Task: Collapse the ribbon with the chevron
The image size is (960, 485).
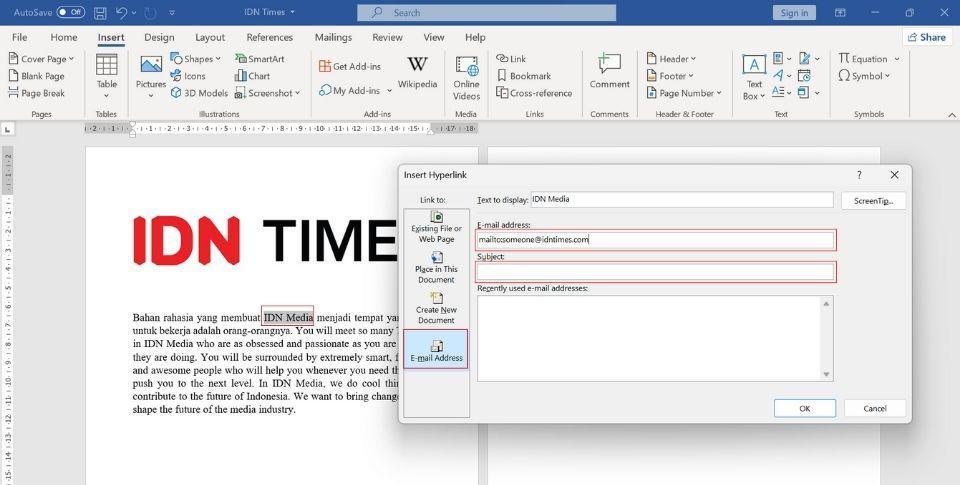Action: (951, 115)
